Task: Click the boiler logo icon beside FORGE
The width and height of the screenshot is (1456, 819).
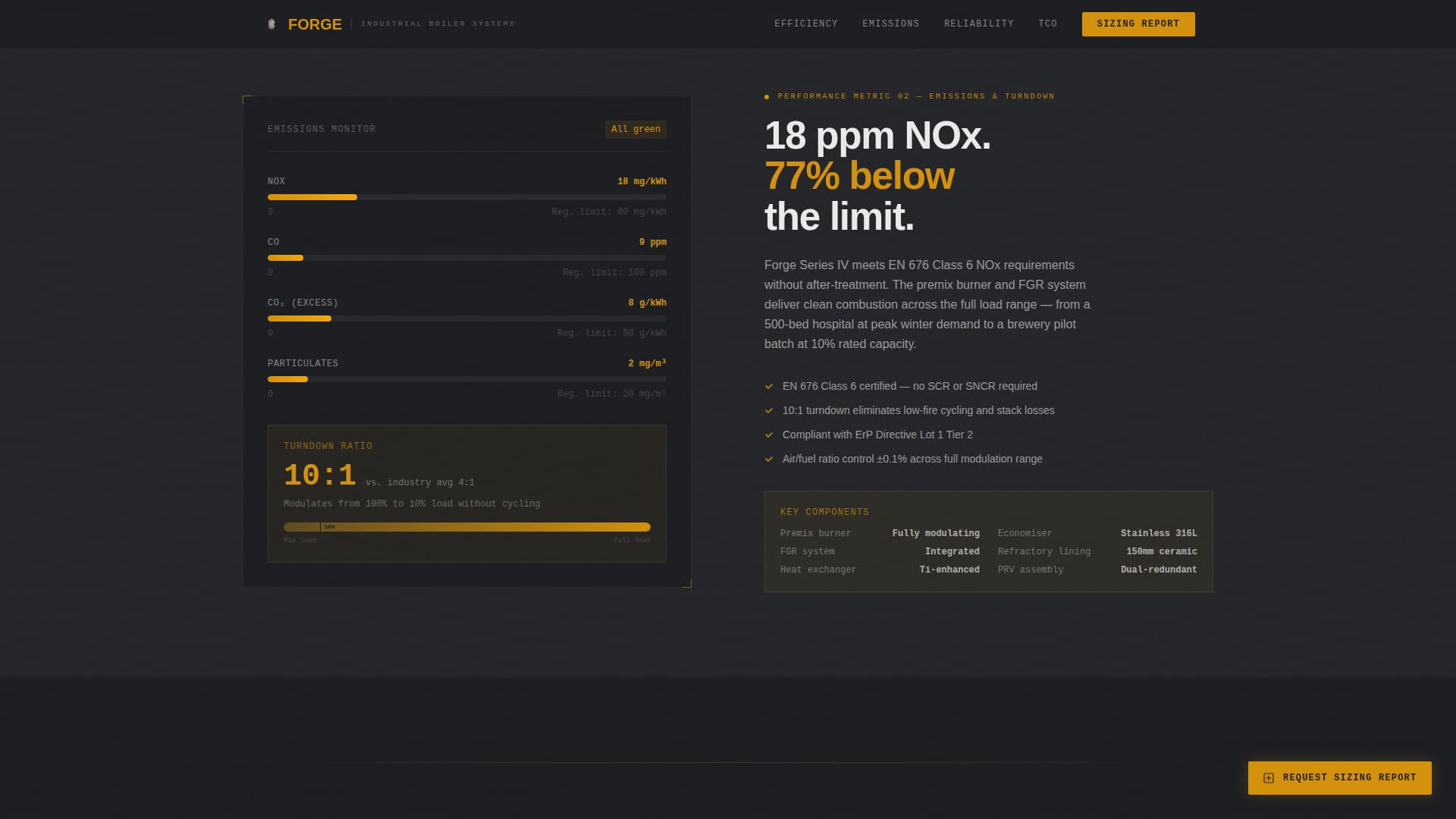Action: [271, 24]
